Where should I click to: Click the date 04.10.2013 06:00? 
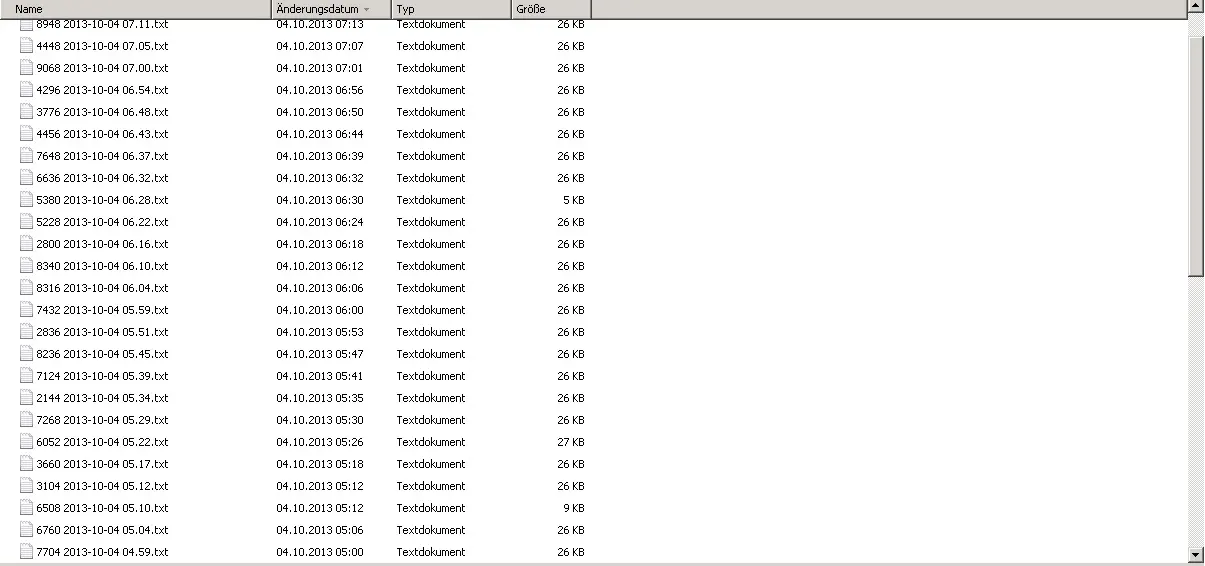pos(320,310)
